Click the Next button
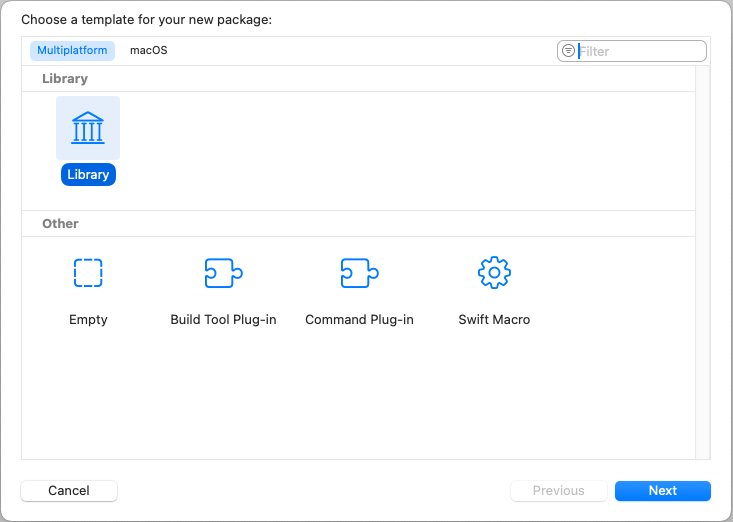The image size is (733, 522). tap(662, 491)
